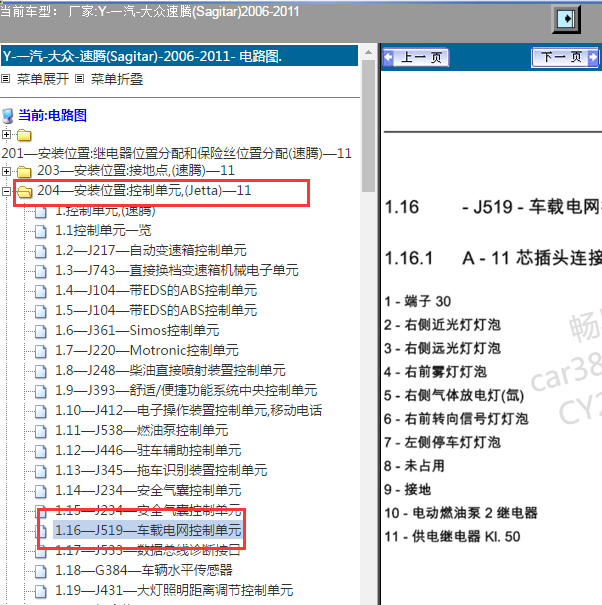602x605 pixels.
Task: Open 1.13—J345—拖车识别装置控制单元
Action: pos(161,471)
